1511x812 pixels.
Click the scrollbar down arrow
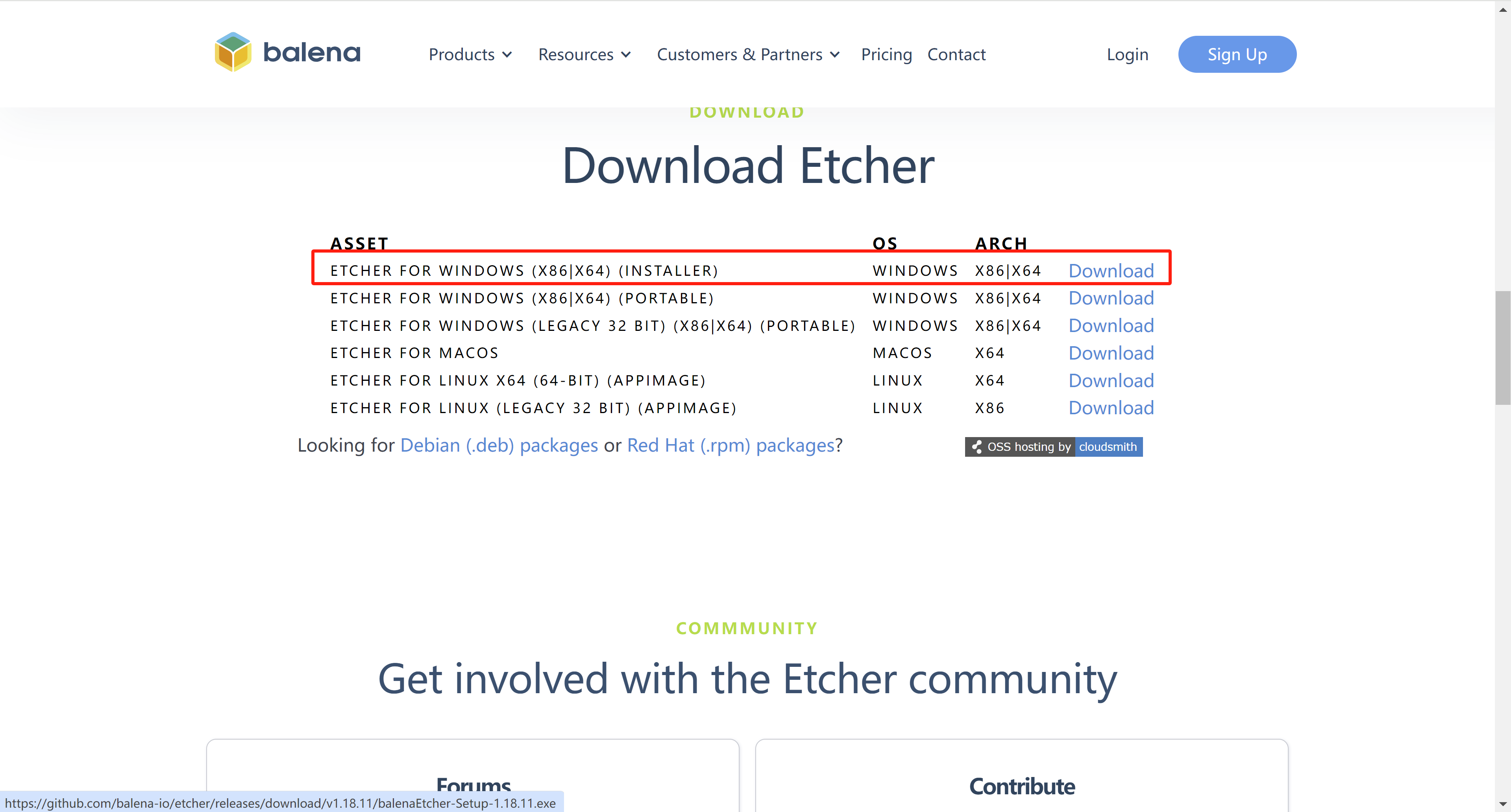(1503, 805)
